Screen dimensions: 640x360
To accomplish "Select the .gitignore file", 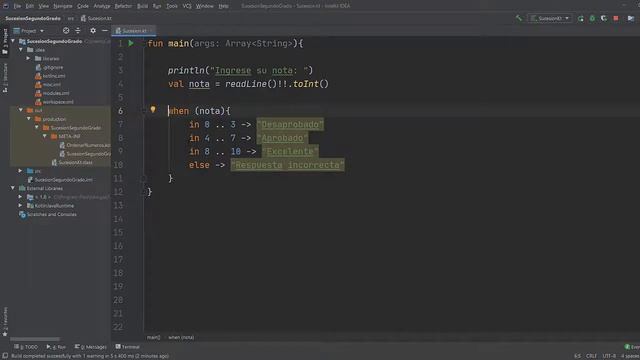I will pos(49,67).
